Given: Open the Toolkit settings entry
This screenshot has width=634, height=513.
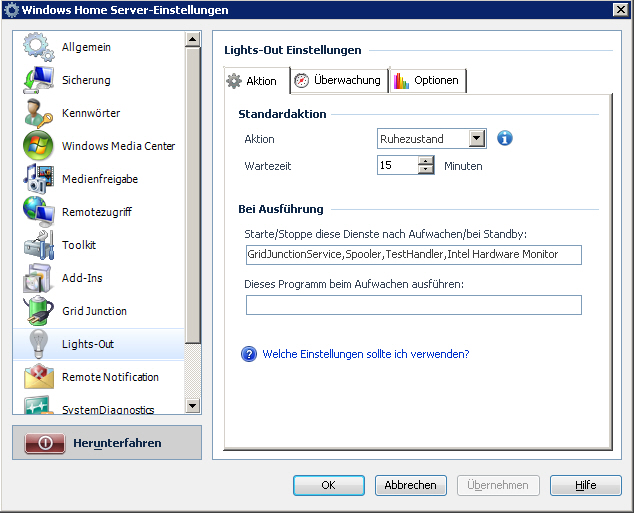Looking at the screenshot, I should click(x=99, y=245).
